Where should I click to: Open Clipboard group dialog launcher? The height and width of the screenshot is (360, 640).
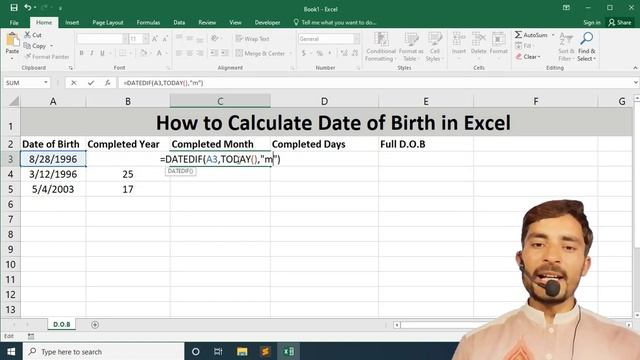point(71,68)
